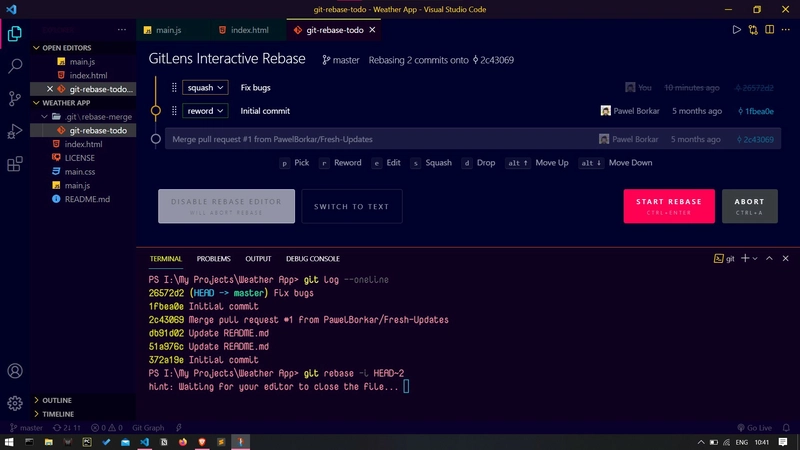The height and width of the screenshot is (450, 800).
Task: Select the Fix bugs commit message
Action: 256,88
